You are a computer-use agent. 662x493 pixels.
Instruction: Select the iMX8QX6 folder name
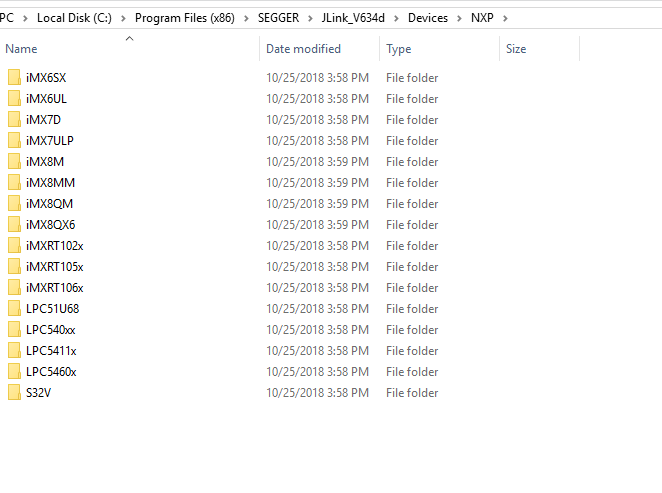(50, 225)
